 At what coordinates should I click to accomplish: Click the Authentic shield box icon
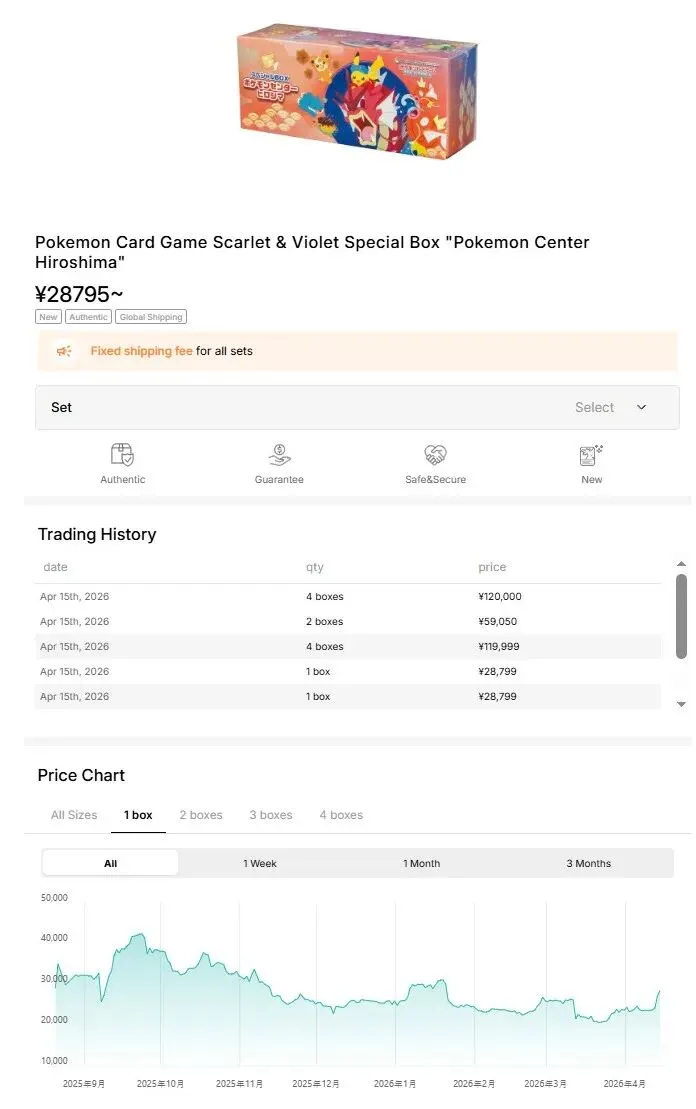(122, 455)
